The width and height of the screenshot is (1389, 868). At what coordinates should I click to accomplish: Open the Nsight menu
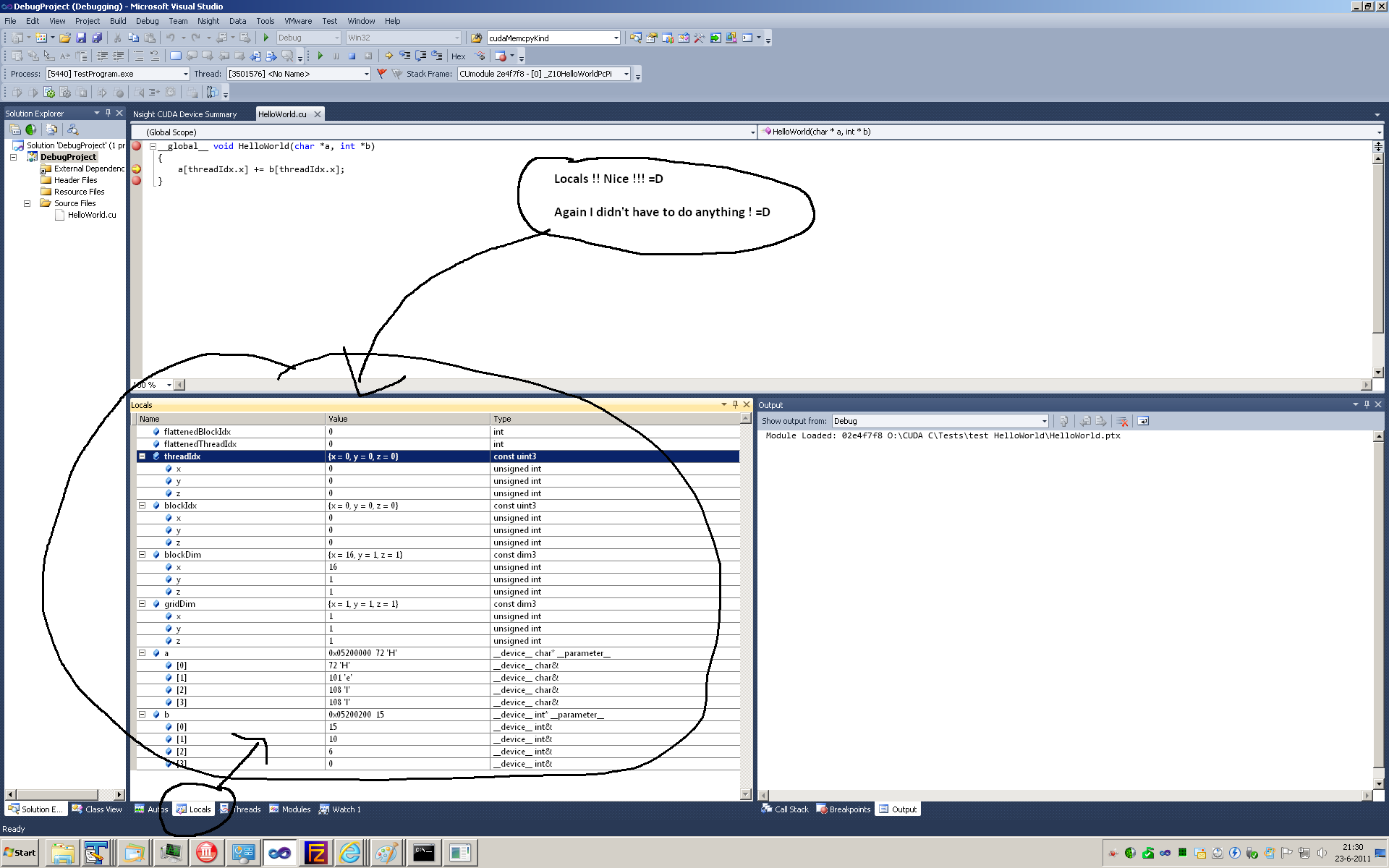pyautogui.click(x=208, y=21)
